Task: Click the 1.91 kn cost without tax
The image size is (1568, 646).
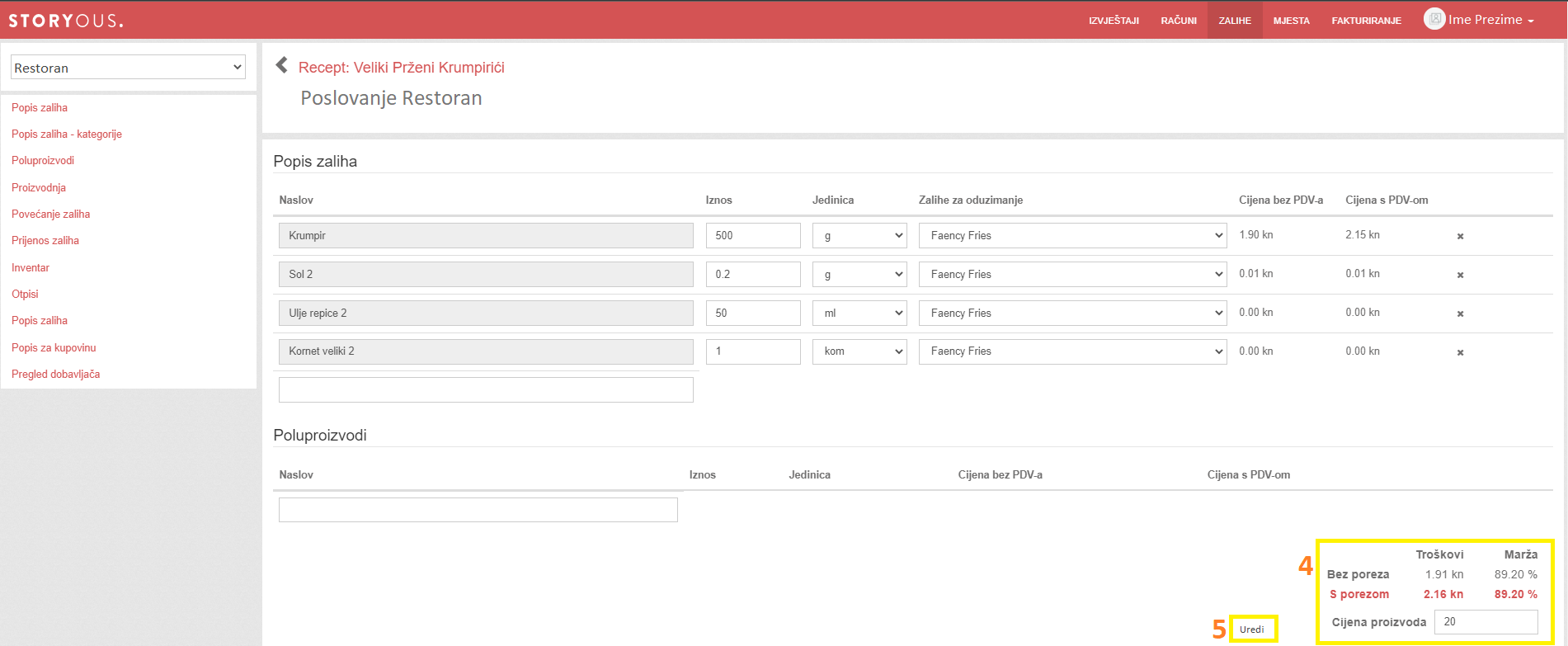Action: (x=1444, y=574)
